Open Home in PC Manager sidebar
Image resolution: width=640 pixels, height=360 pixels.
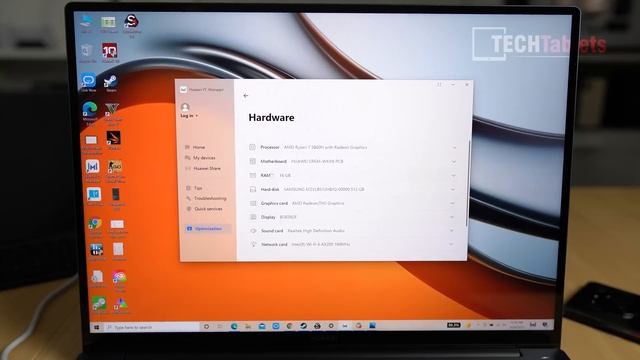tap(195, 147)
